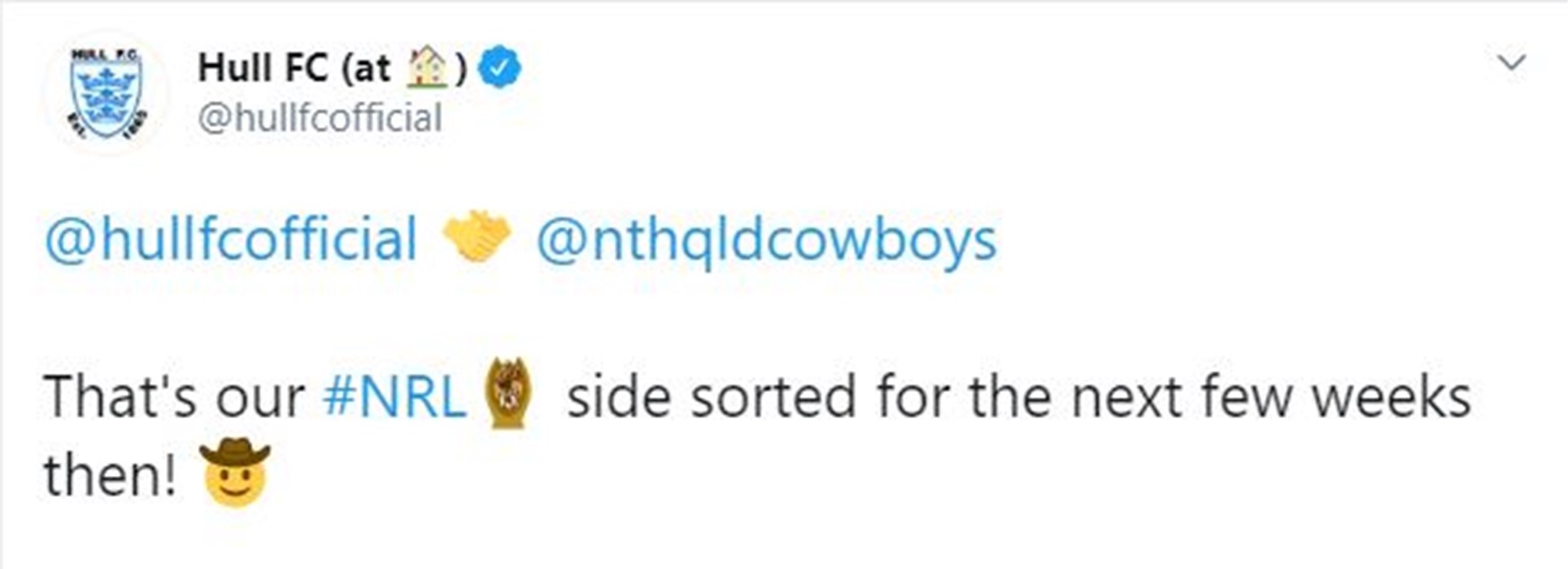The image size is (1568, 569).
Task: Click the NRL trophy emoji
Action: (x=509, y=395)
